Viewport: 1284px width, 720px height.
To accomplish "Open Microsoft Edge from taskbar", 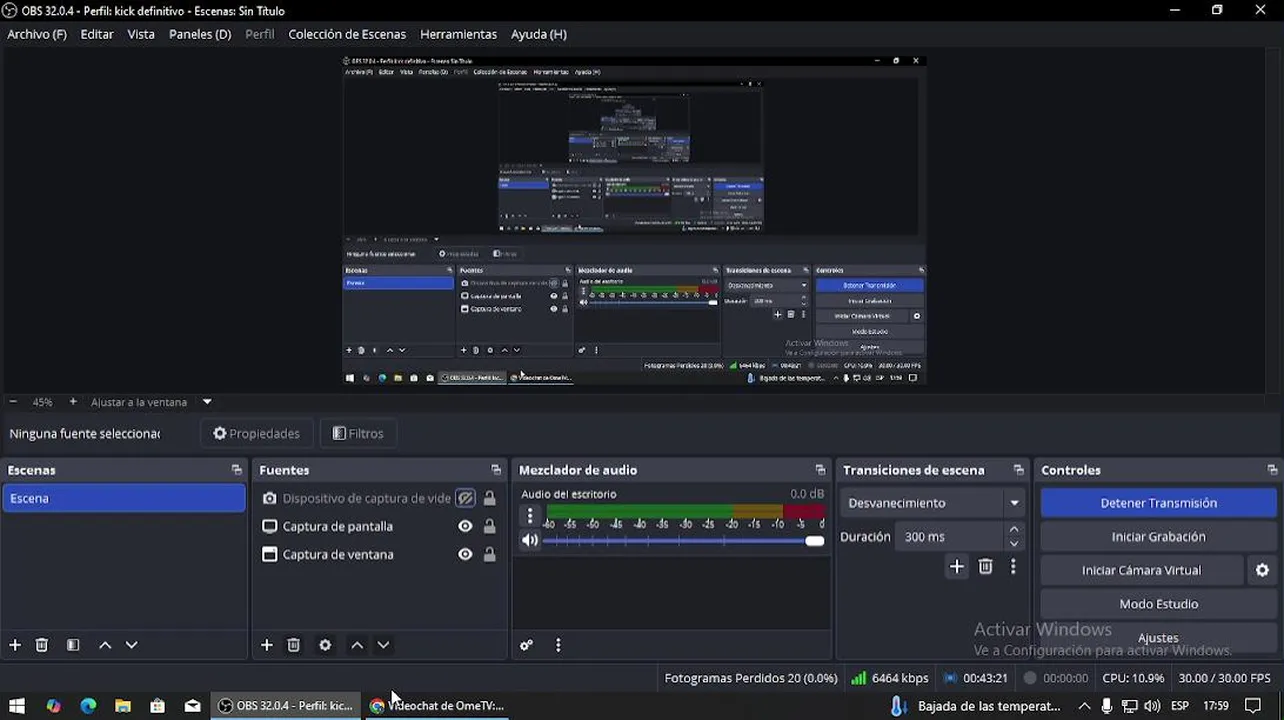I will pyautogui.click(x=88, y=706).
